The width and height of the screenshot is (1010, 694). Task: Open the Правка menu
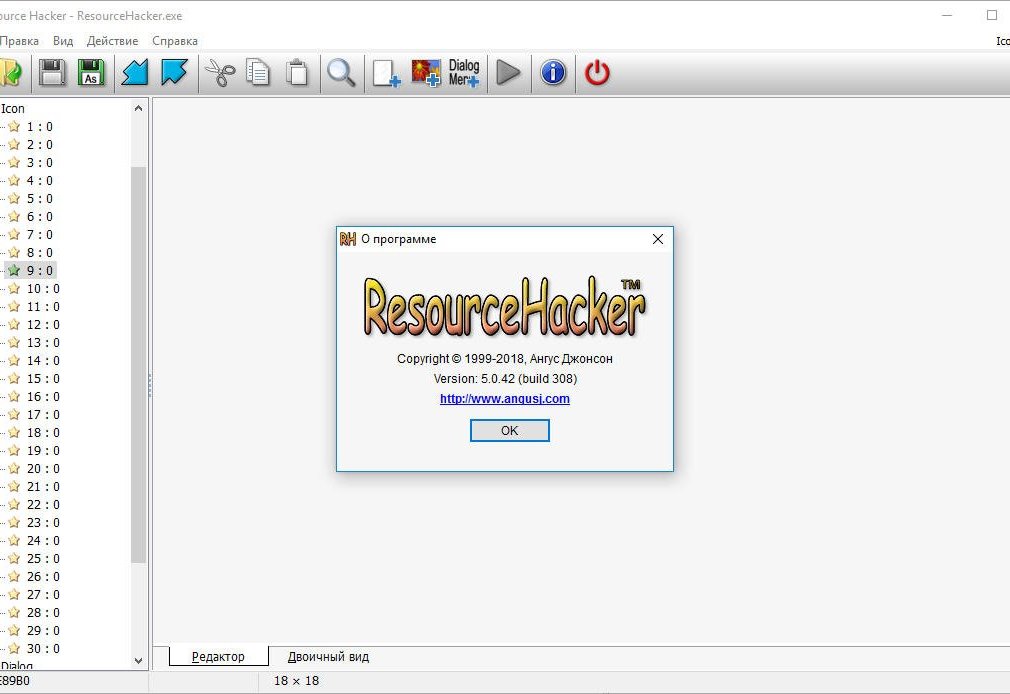pyautogui.click(x=19, y=41)
